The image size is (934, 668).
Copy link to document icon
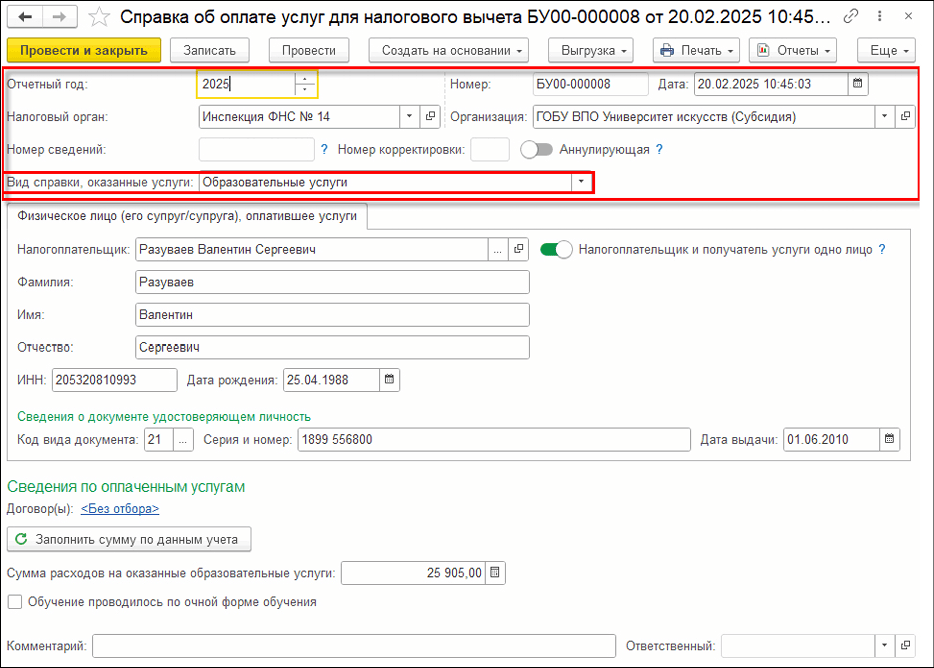[850, 17]
